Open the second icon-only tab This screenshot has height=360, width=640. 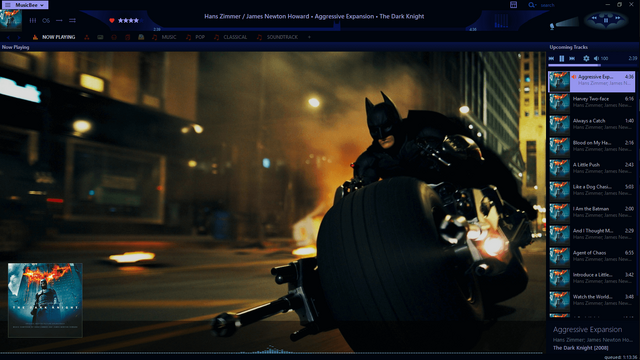point(100,37)
